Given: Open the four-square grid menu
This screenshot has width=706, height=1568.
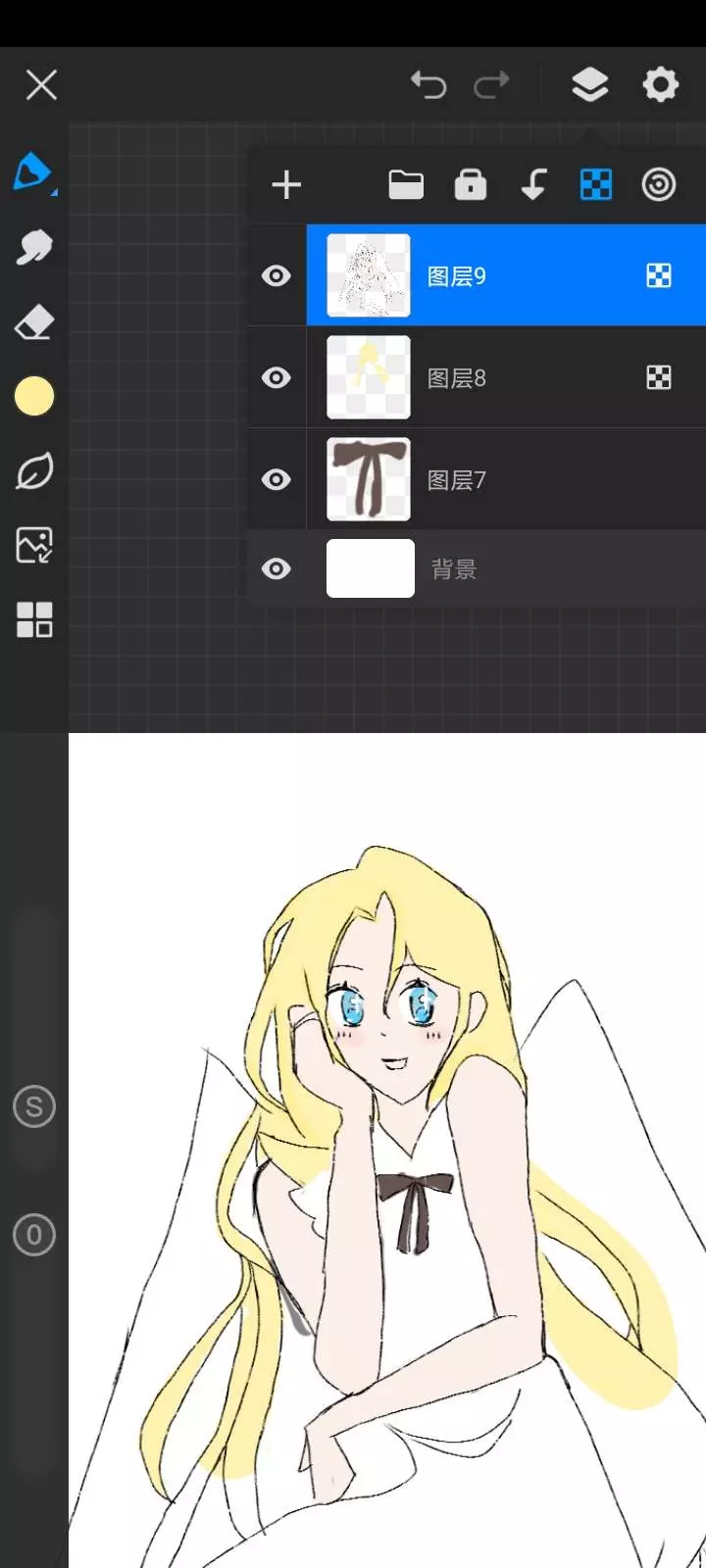Looking at the screenshot, I should tap(34, 619).
